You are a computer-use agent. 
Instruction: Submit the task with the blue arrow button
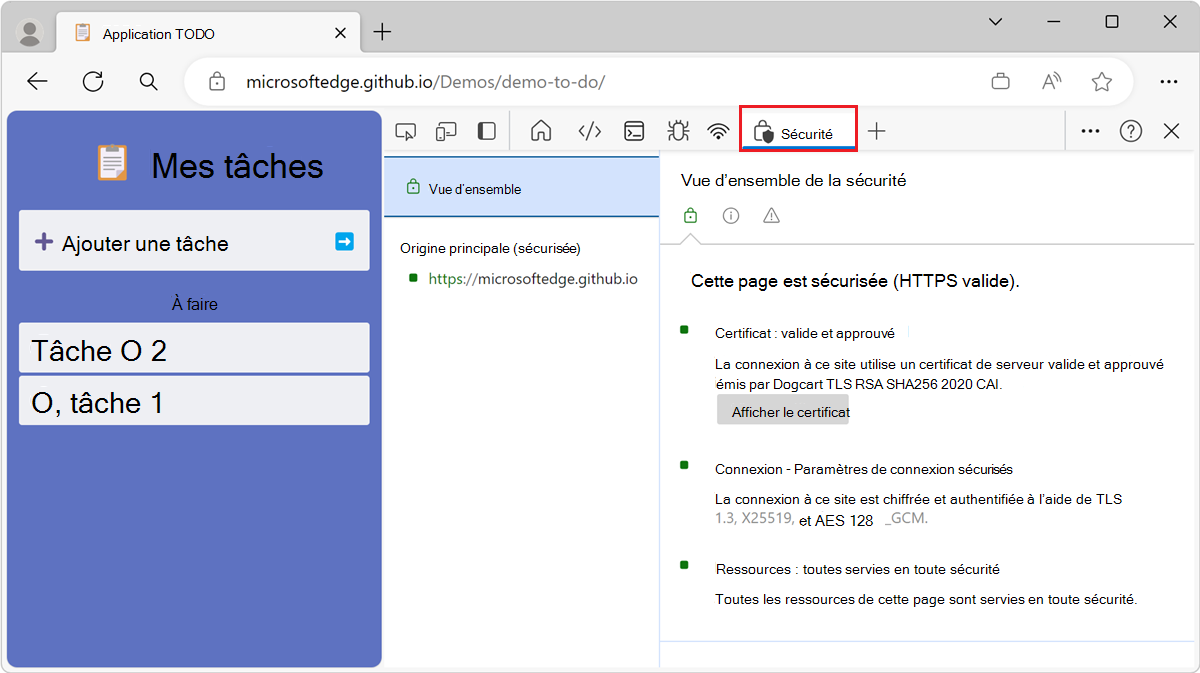[x=344, y=241]
